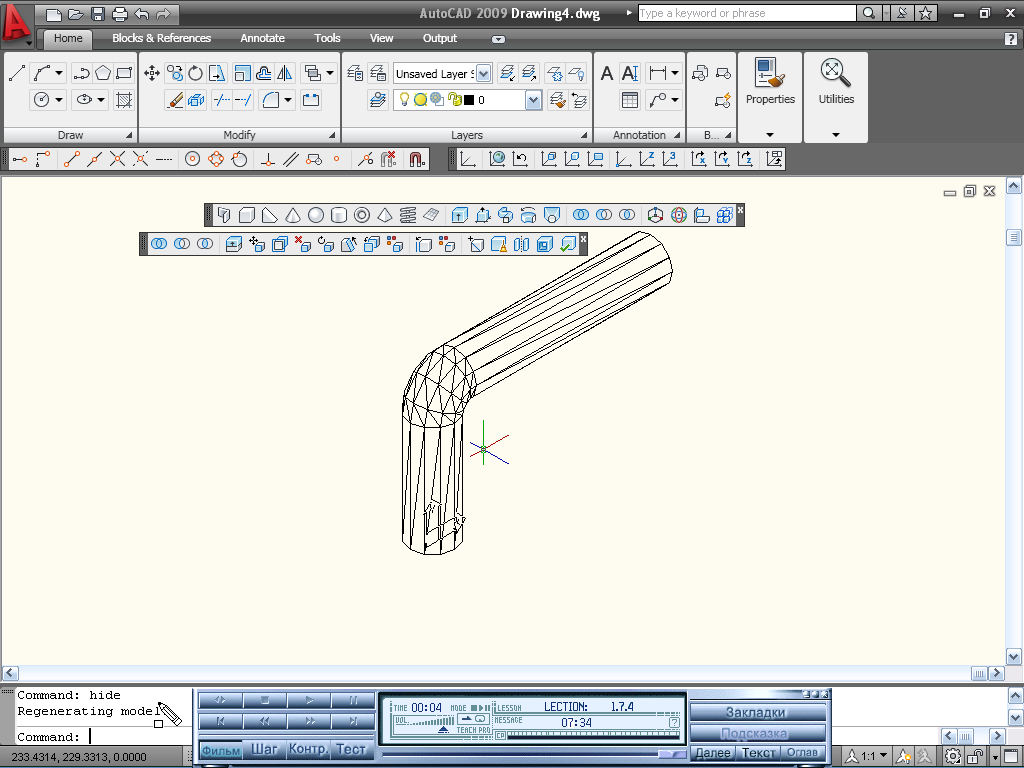1024x768 pixels.
Task: Activate the Mirror tool
Action: point(285,72)
